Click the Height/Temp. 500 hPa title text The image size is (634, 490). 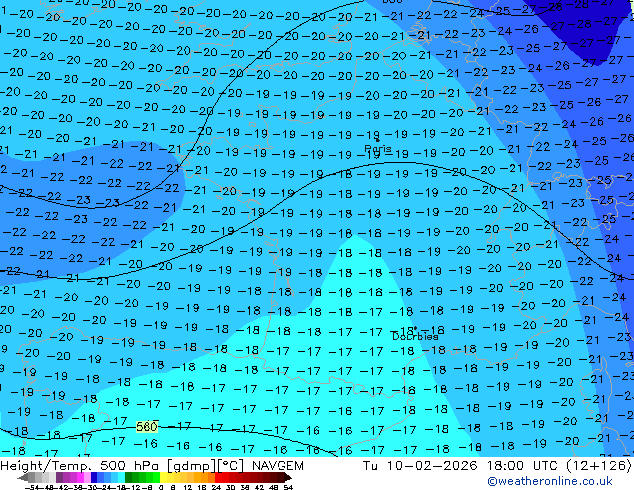point(81,466)
